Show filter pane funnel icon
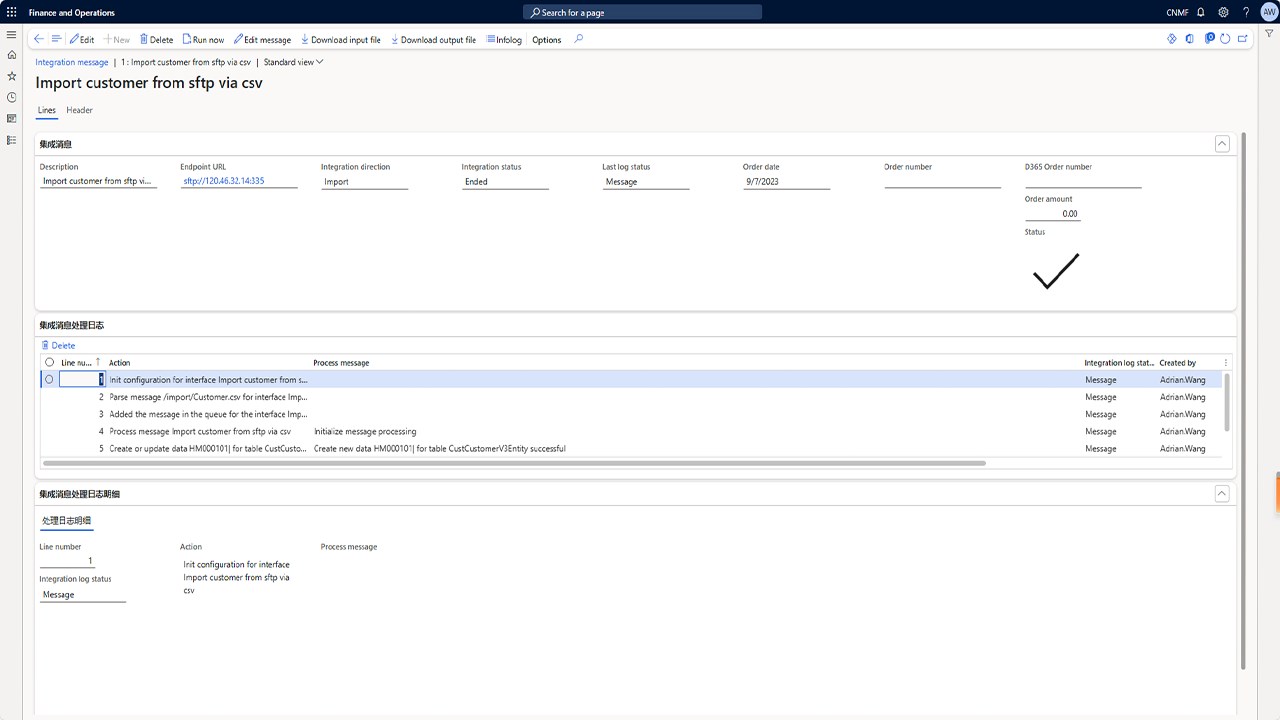This screenshot has width=1280, height=720. tap(1269, 34)
